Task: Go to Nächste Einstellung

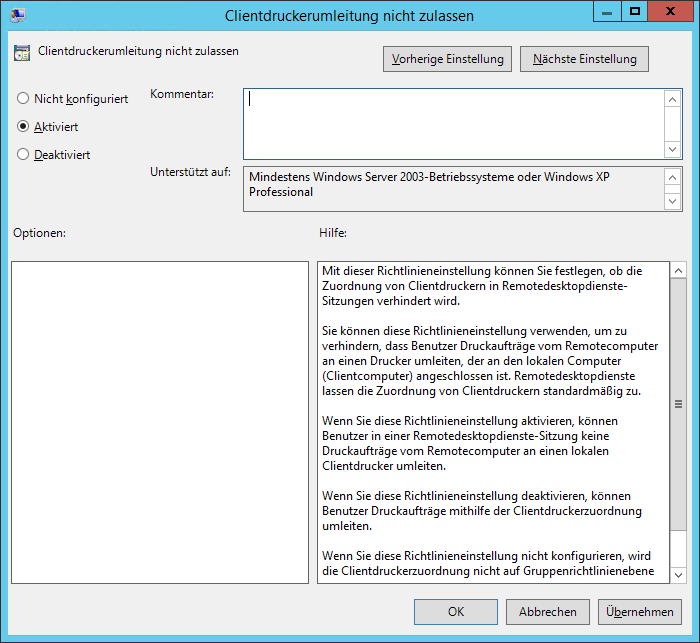Action: coord(585,59)
